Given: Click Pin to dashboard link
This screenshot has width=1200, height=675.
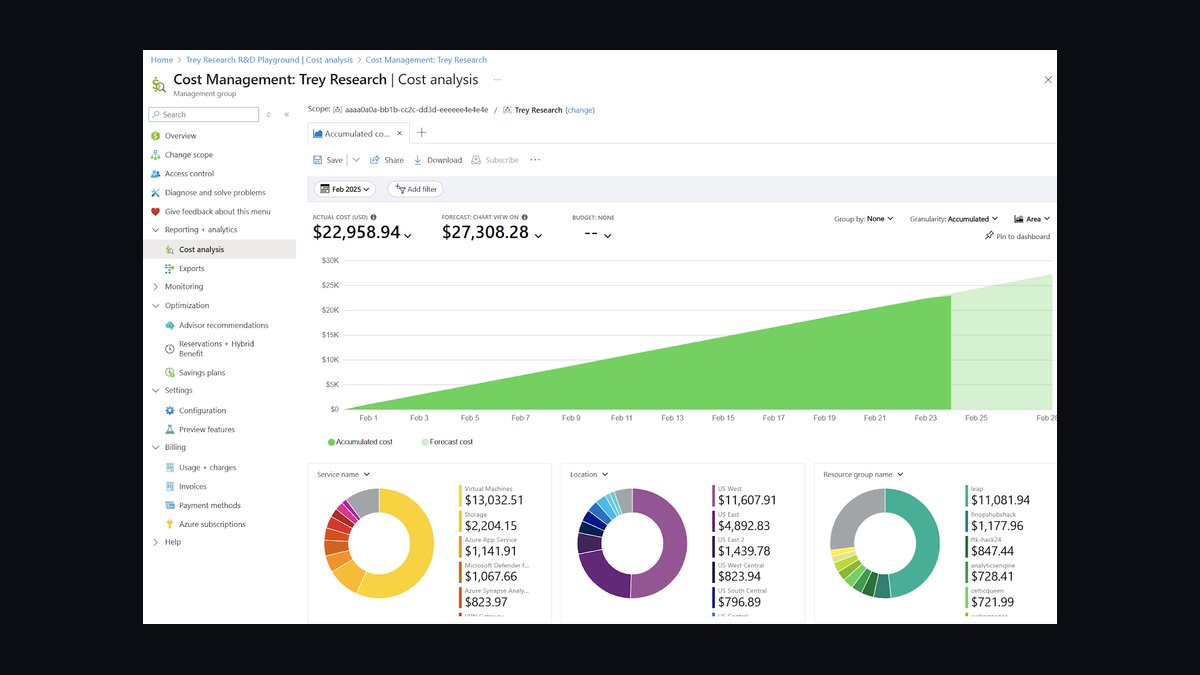Looking at the screenshot, I should 1017,237.
